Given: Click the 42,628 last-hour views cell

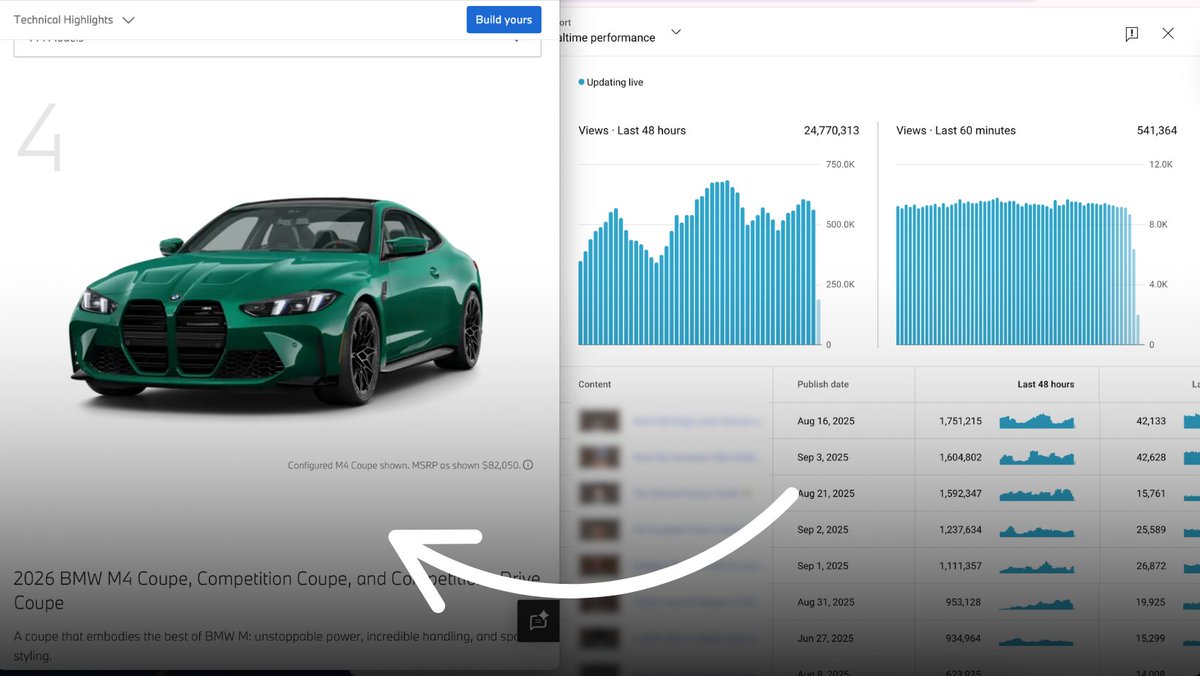Looking at the screenshot, I should click(x=1151, y=457).
